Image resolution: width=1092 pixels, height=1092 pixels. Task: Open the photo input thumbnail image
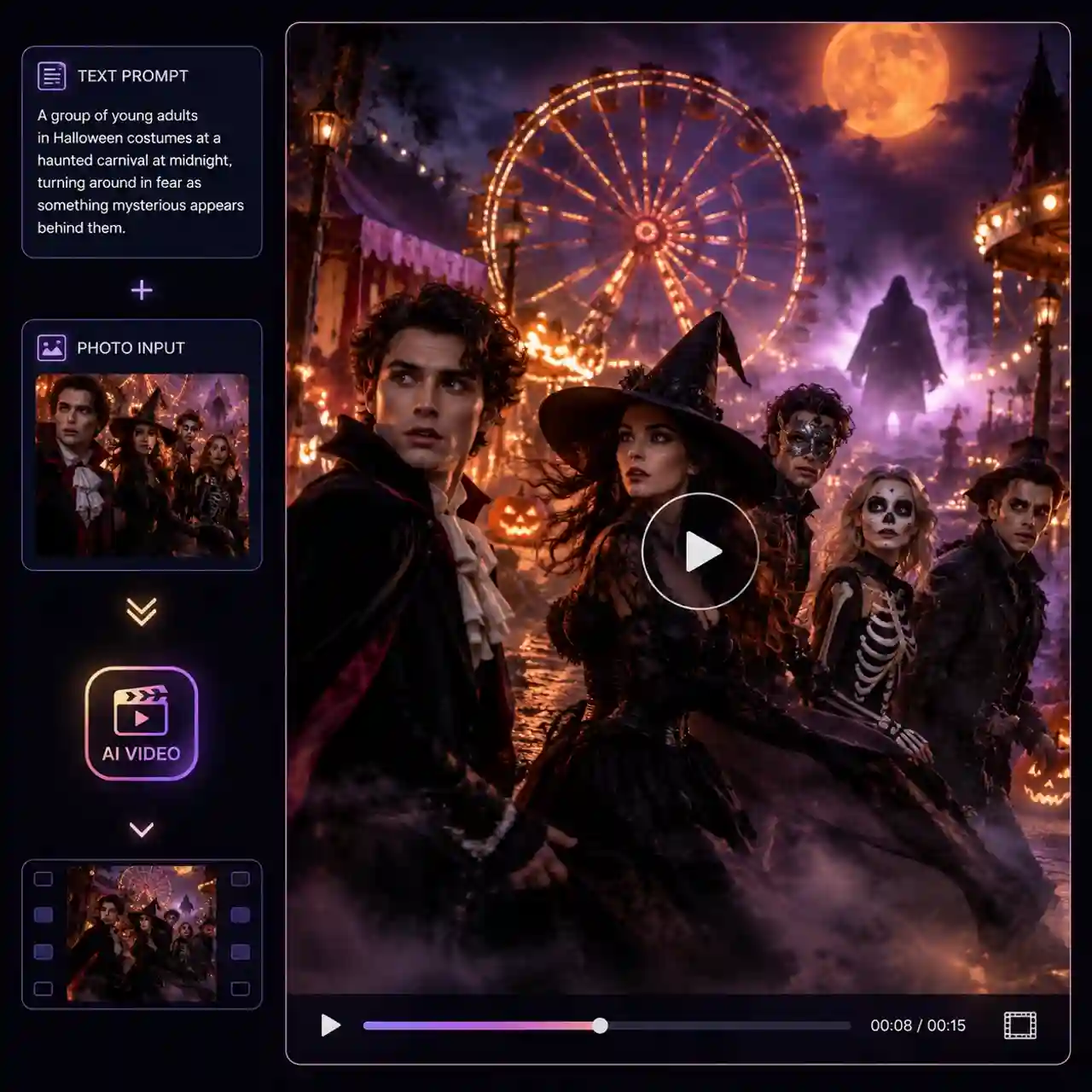(142, 465)
